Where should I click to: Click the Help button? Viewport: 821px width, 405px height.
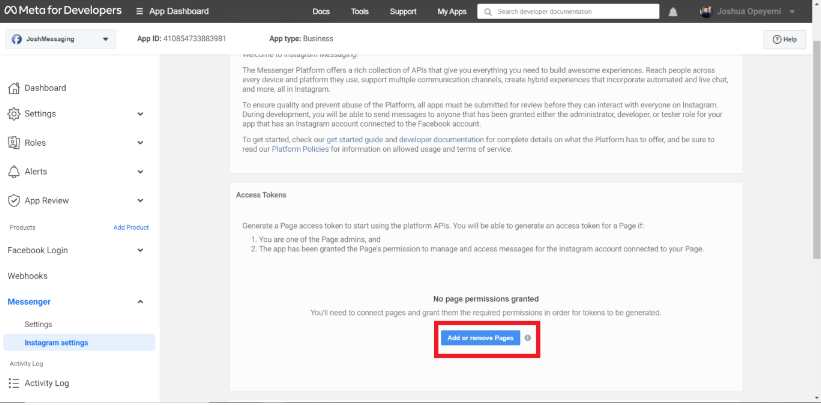pyautogui.click(x=784, y=39)
